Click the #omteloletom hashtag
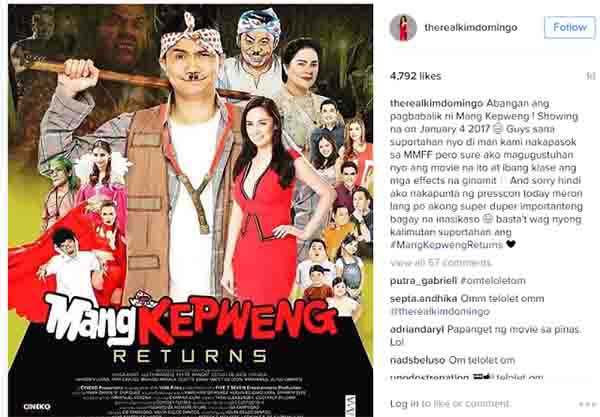The image size is (600, 417). tap(493, 281)
